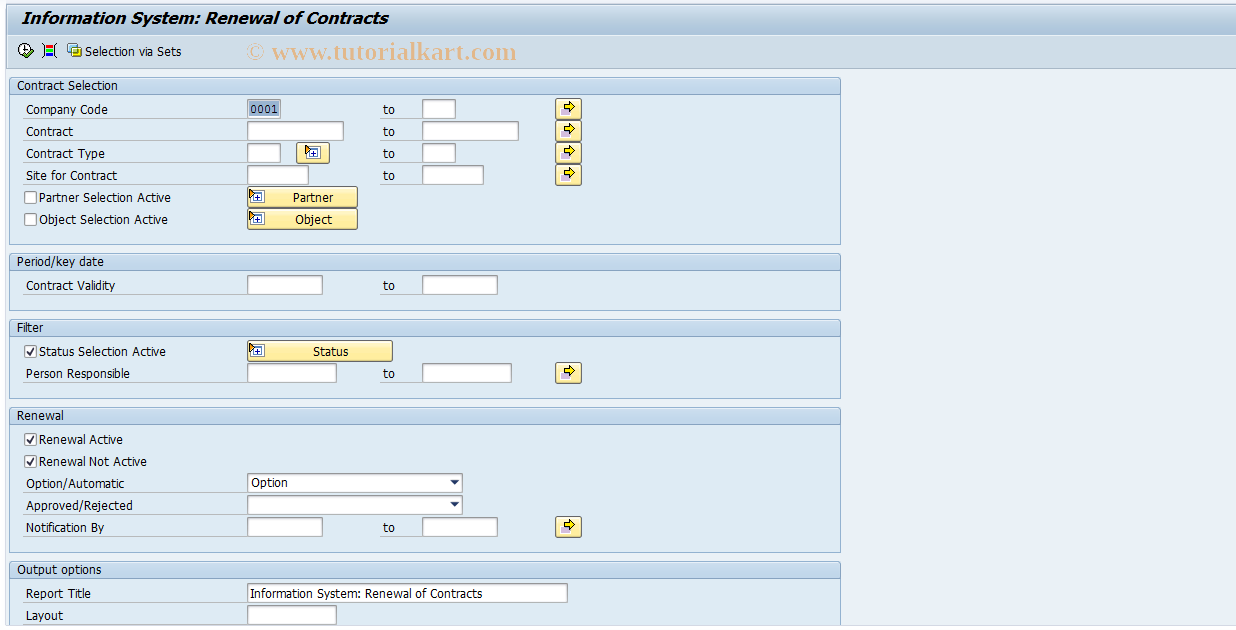Click the Contract from field
The height and width of the screenshot is (630, 1236).
tap(295, 131)
